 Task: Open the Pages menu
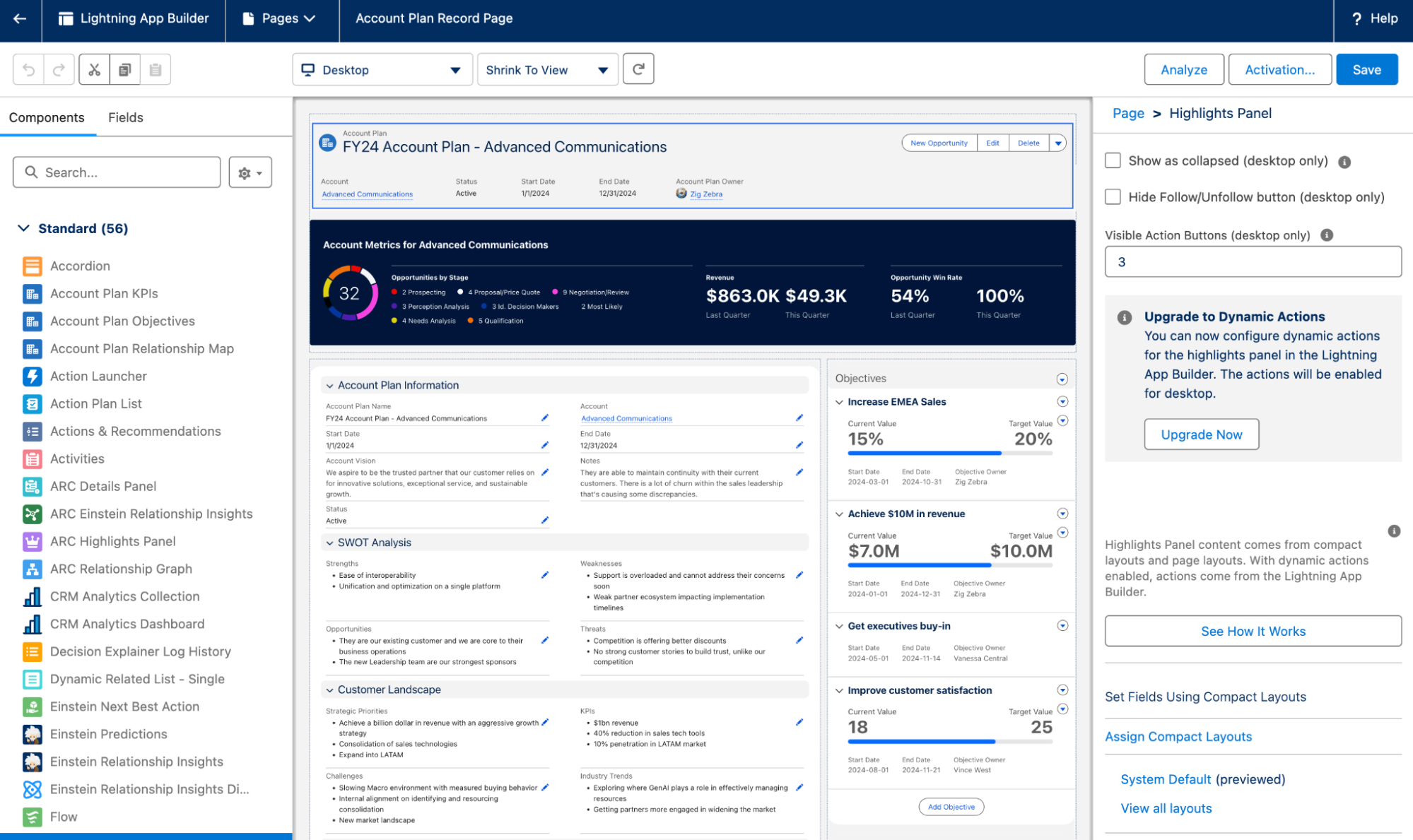point(281,18)
